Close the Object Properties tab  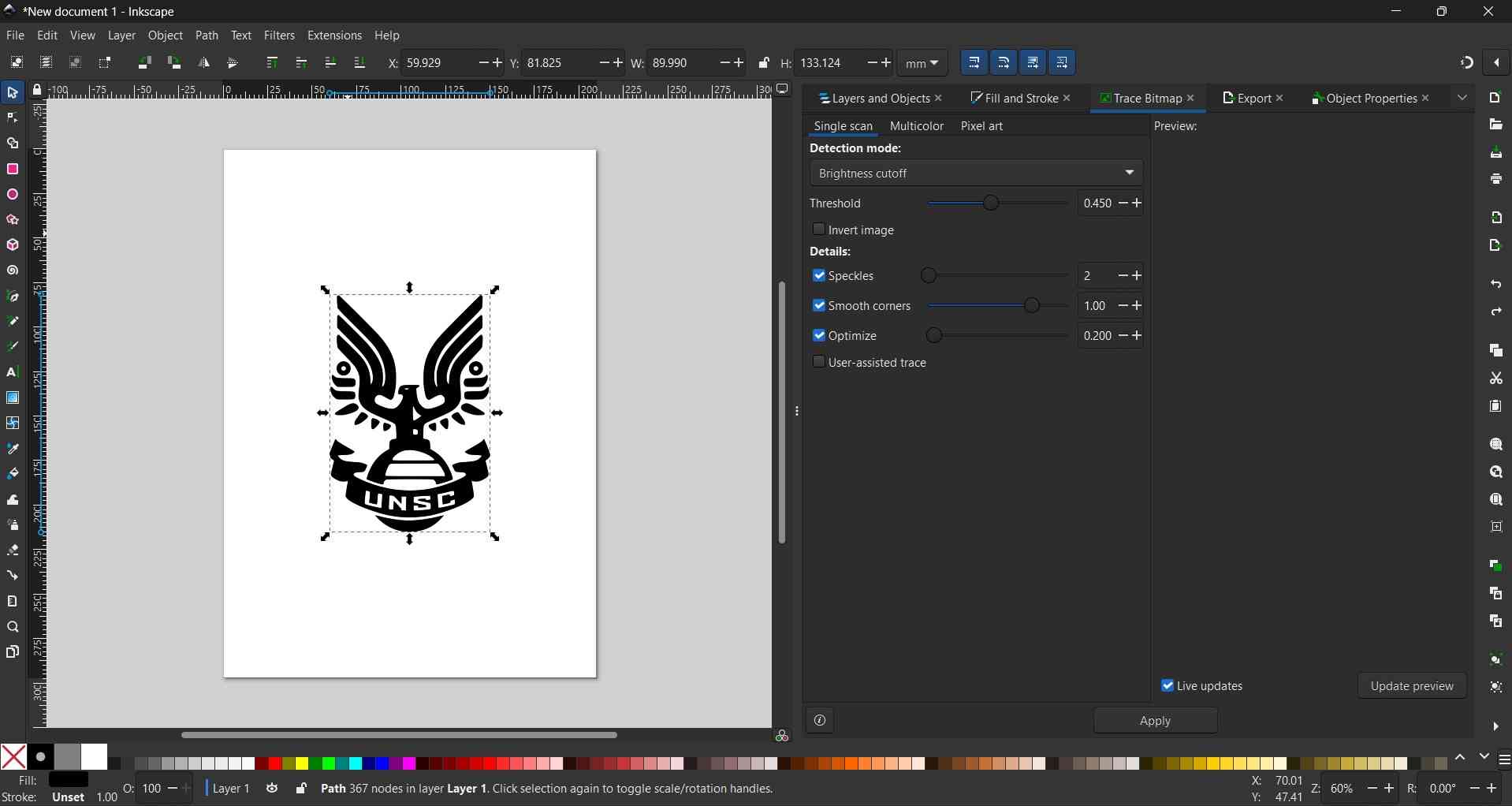tap(1425, 99)
